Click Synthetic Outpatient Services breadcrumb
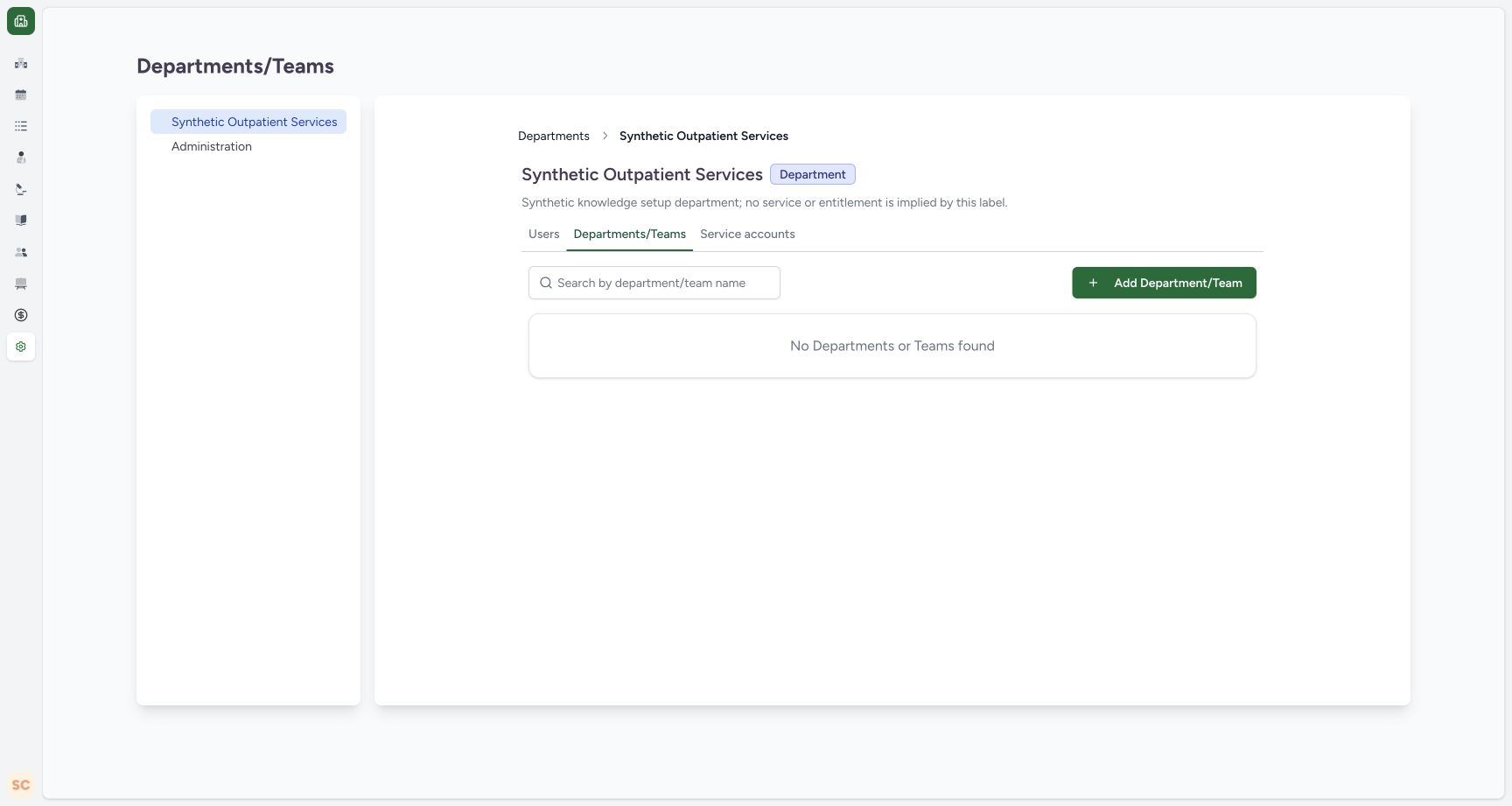1512x806 pixels. pyautogui.click(x=703, y=136)
